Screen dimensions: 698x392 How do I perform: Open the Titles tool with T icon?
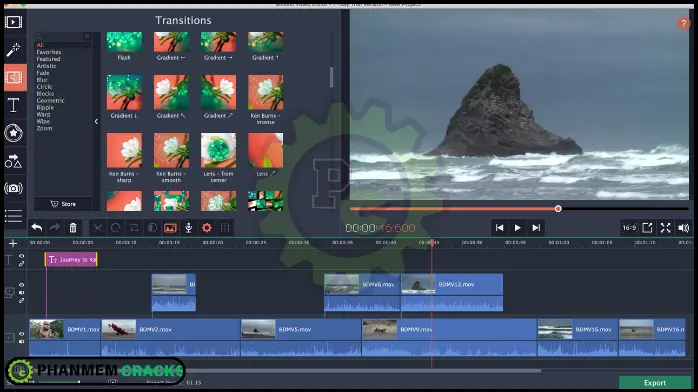tap(13, 105)
